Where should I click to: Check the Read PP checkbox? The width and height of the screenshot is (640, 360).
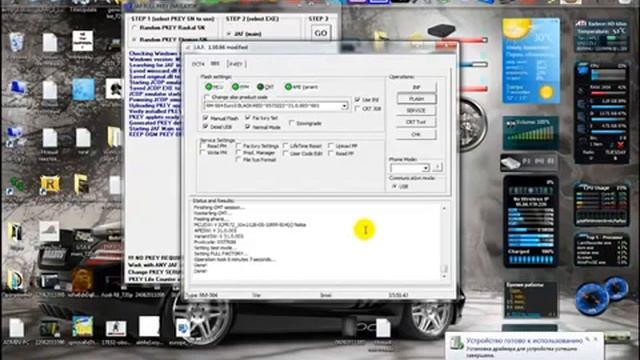[331, 153]
